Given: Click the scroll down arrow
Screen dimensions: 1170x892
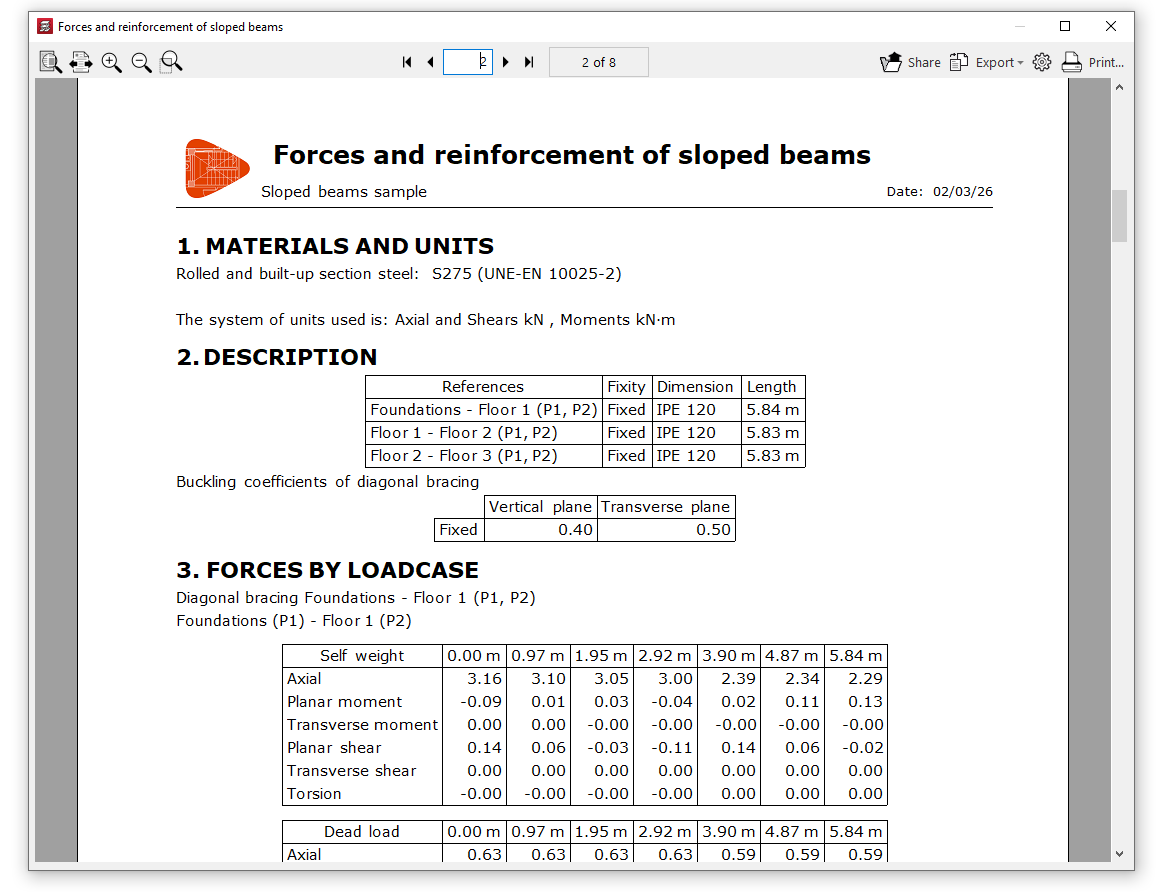Looking at the screenshot, I should [x=1119, y=854].
